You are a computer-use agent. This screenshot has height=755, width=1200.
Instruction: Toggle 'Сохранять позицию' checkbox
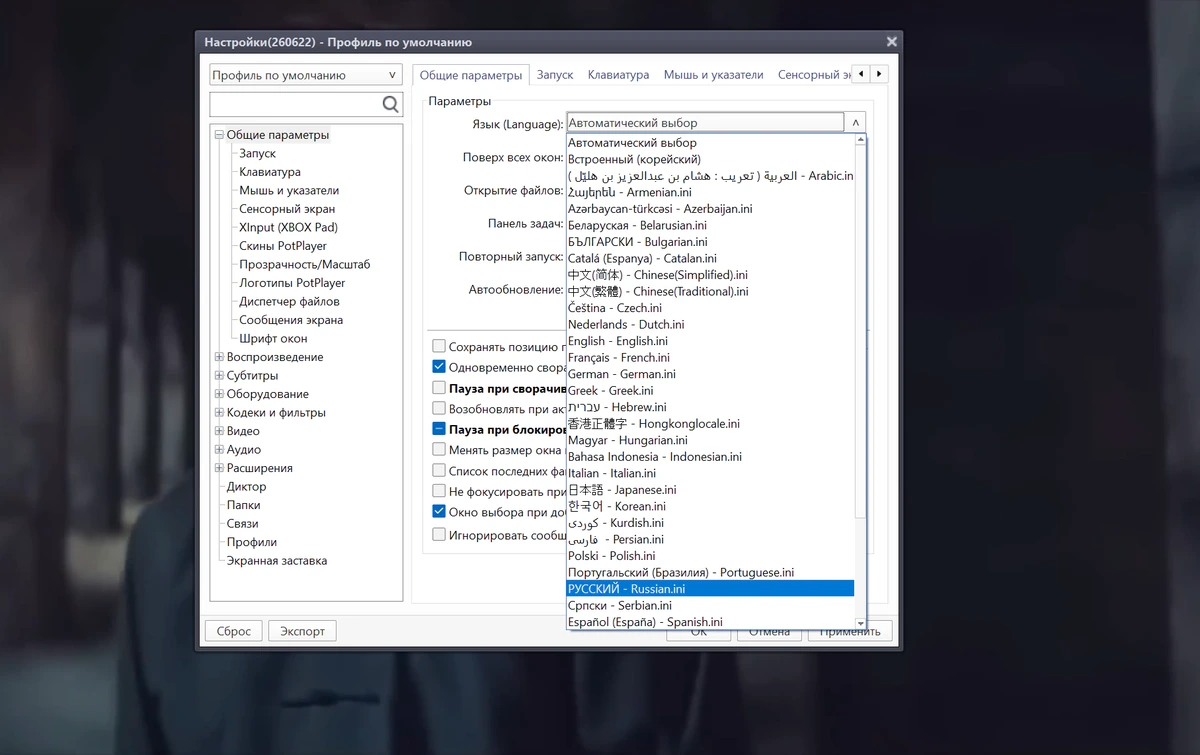(x=439, y=346)
